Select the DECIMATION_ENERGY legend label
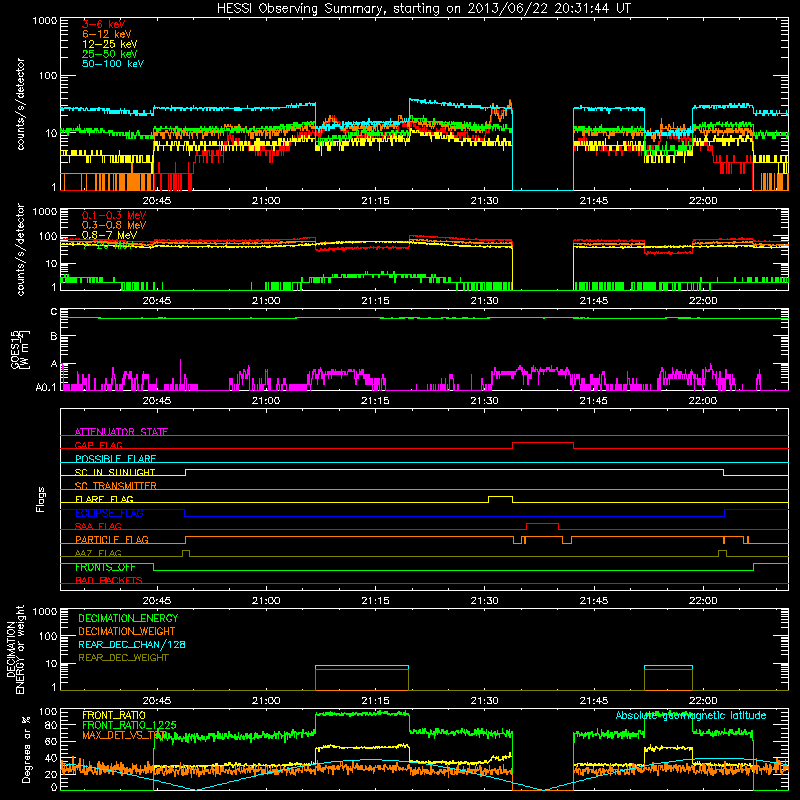 [x=128, y=618]
